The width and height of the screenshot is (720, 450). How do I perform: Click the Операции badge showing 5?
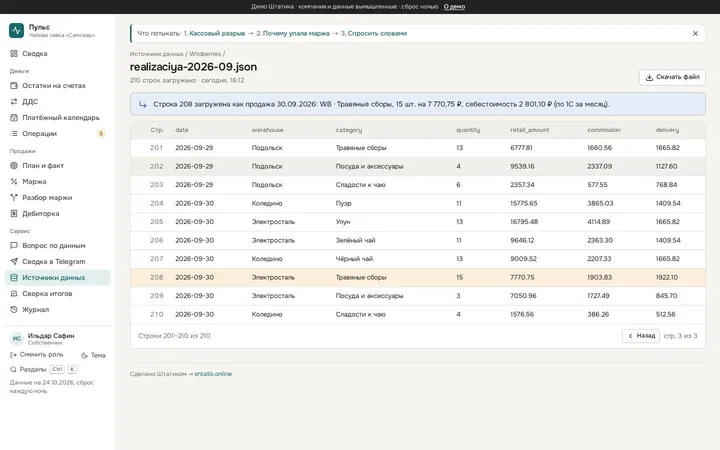point(101,134)
